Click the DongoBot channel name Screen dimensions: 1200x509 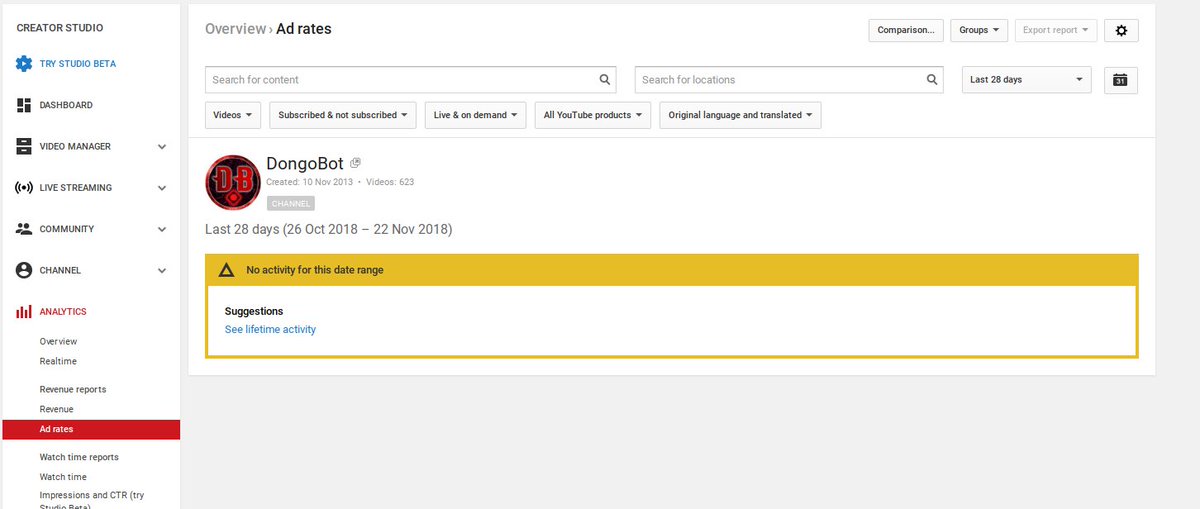(305, 164)
